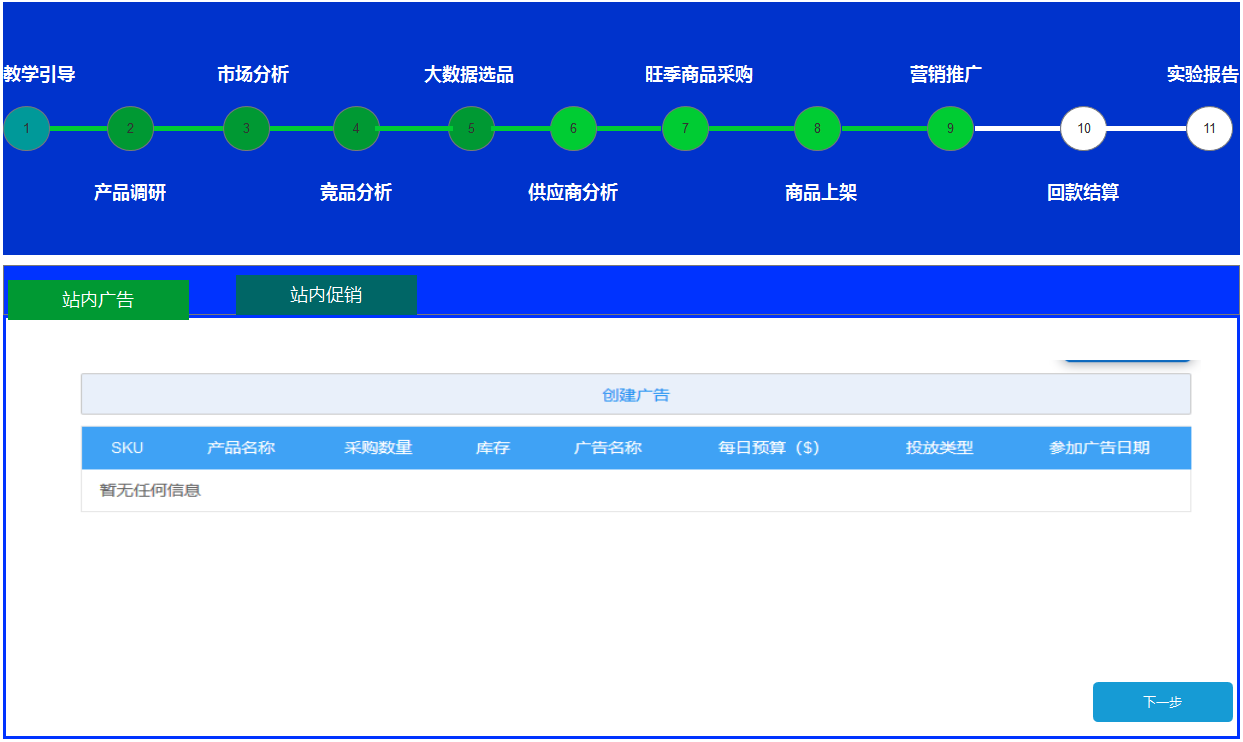Switch to the 站内促销 tab
The image size is (1243, 742).
point(326,295)
